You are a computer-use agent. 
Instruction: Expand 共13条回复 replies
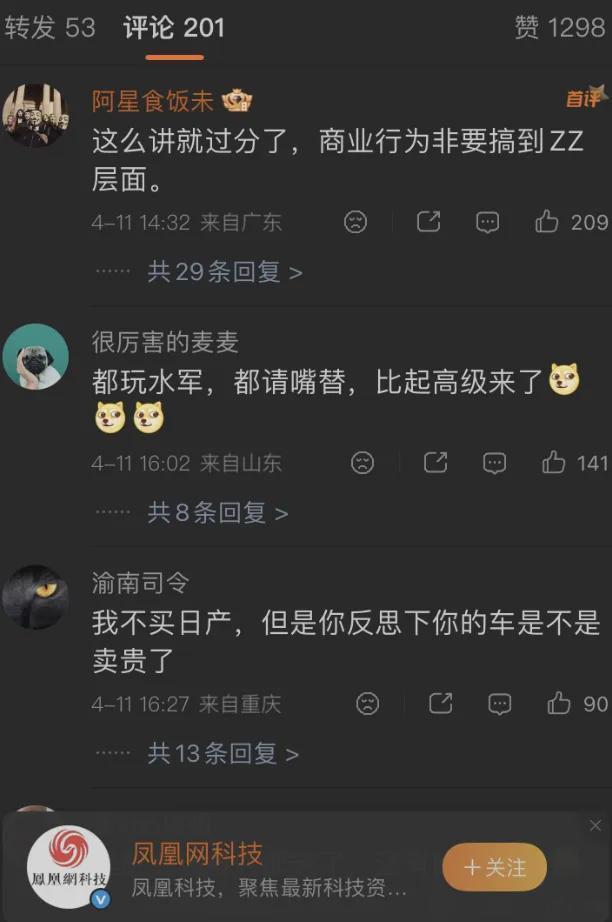[223, 753]
